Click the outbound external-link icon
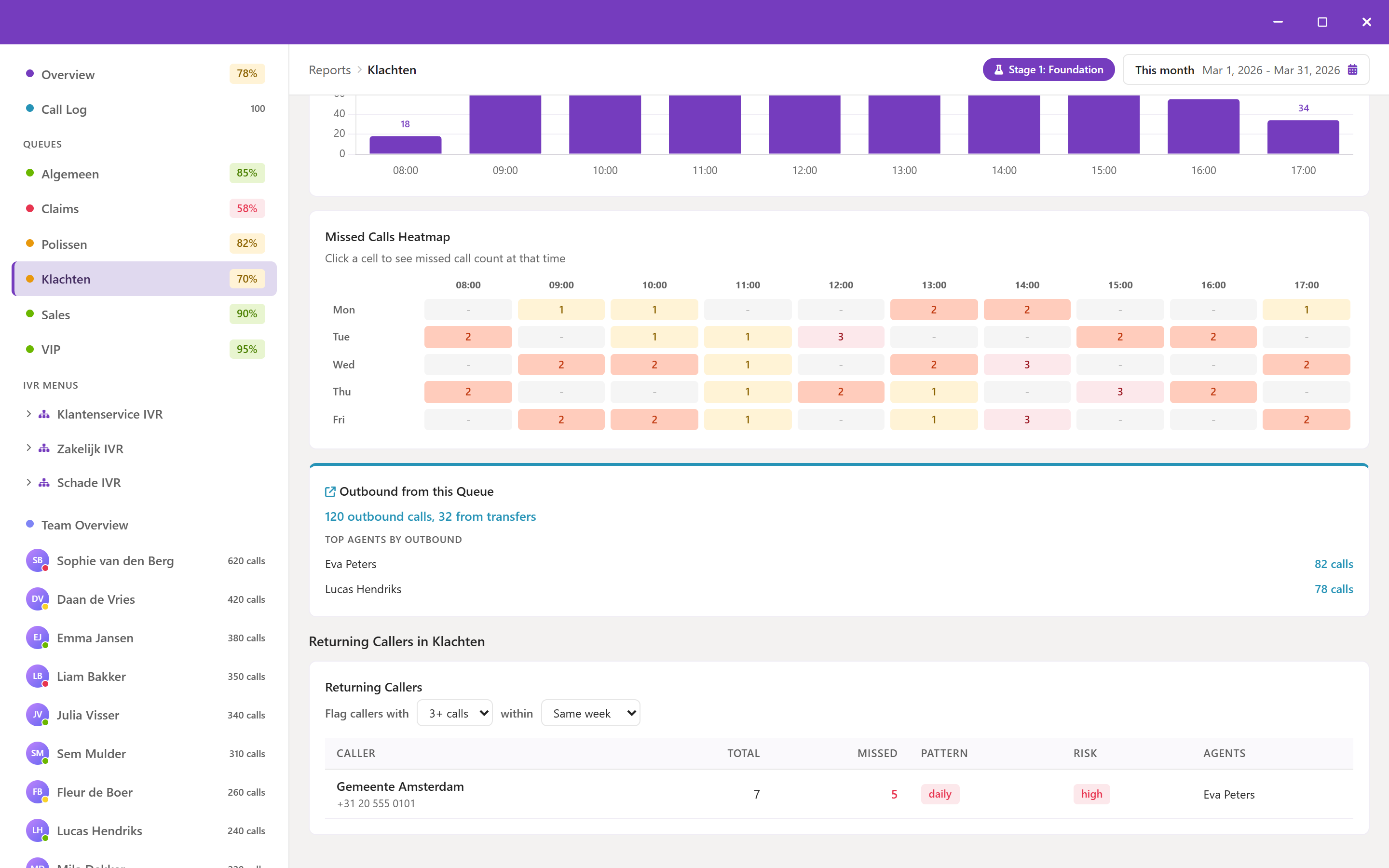The width and height of the screenshot is (1389, 868). coord(330,491)
